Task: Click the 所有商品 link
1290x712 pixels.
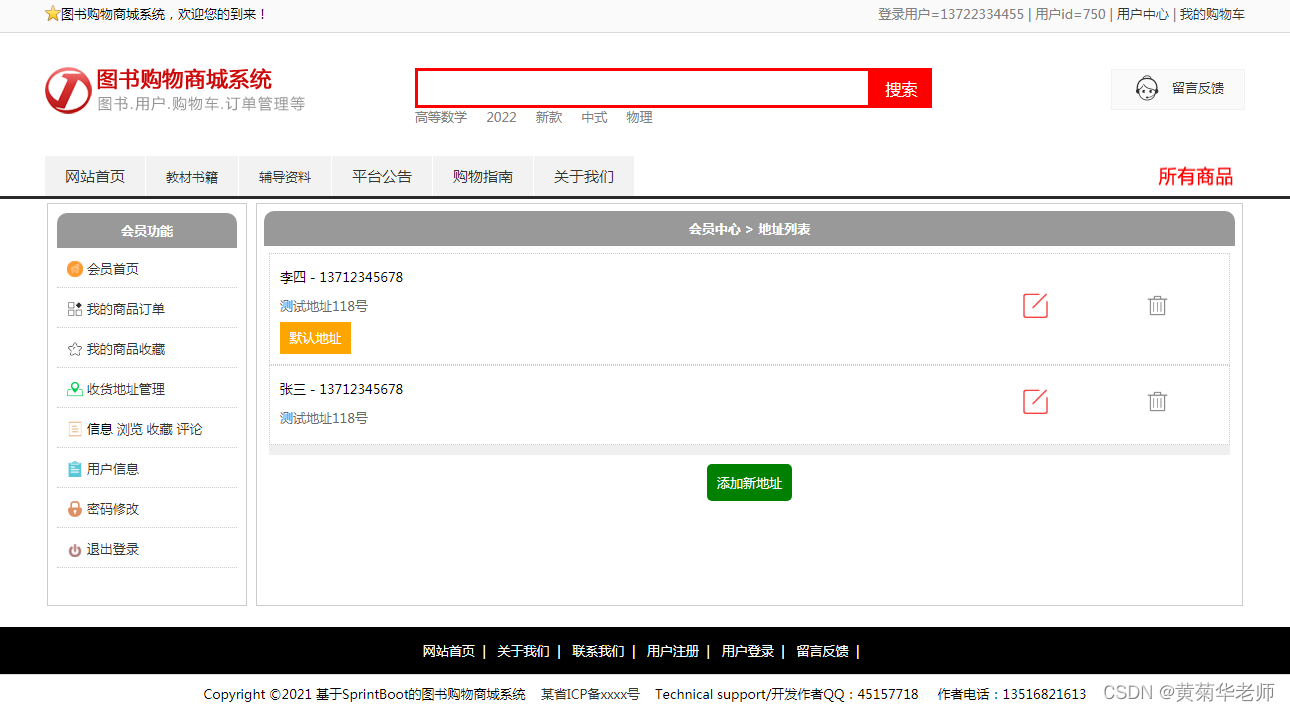Action: coord(1195,177)
